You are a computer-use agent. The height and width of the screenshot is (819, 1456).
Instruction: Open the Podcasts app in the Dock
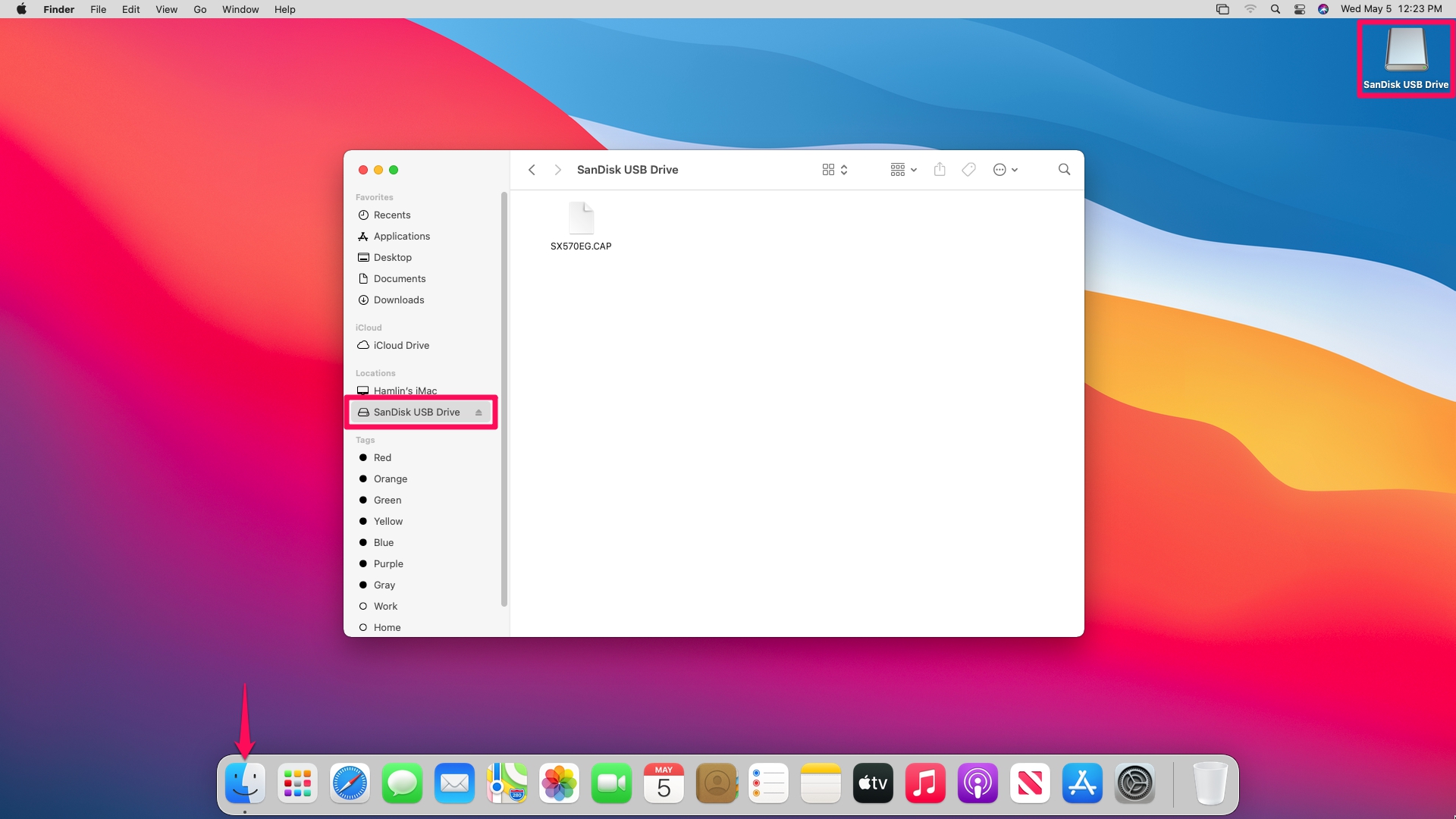tap(977, 783)
